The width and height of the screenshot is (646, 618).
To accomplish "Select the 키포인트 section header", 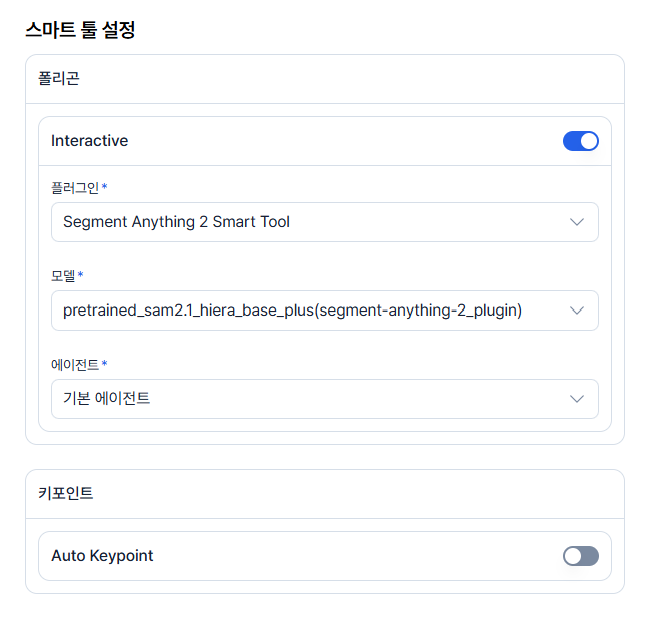I will (x=66, y=493).
